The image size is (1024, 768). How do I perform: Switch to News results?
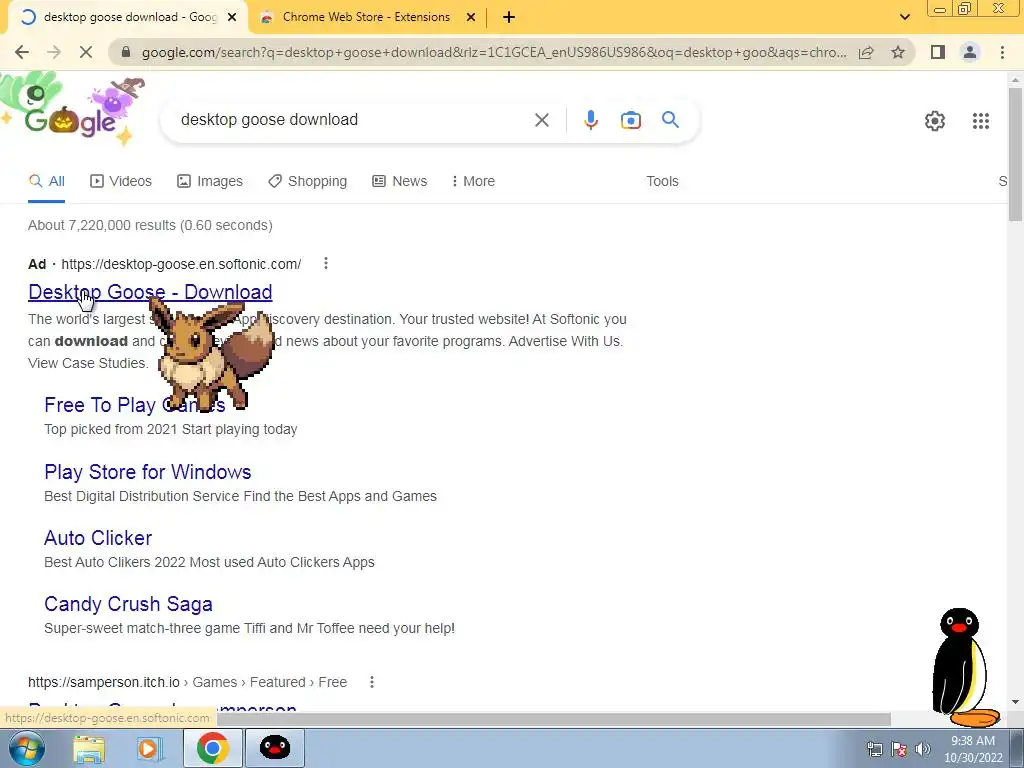(x=400, y=181)
